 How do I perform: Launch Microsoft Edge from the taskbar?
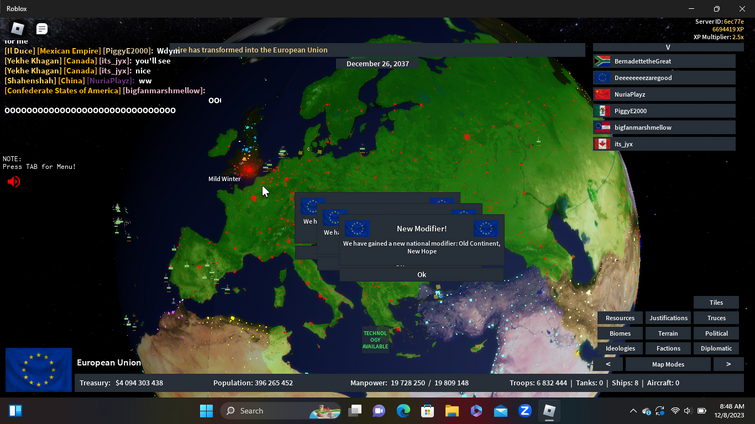point(403,411)
